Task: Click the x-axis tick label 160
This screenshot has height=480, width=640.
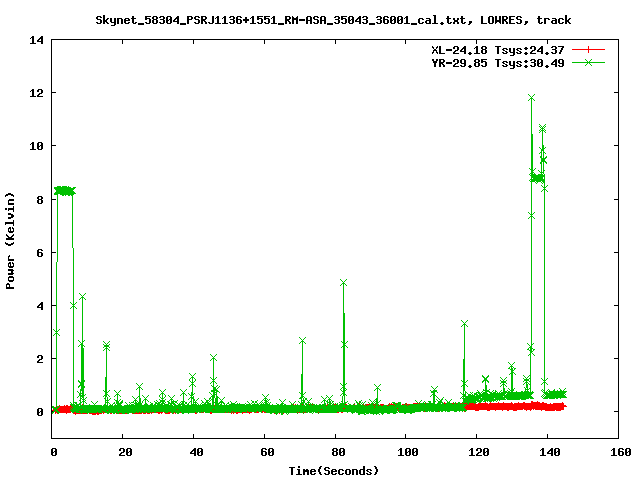Action: [x=621, y=452]
